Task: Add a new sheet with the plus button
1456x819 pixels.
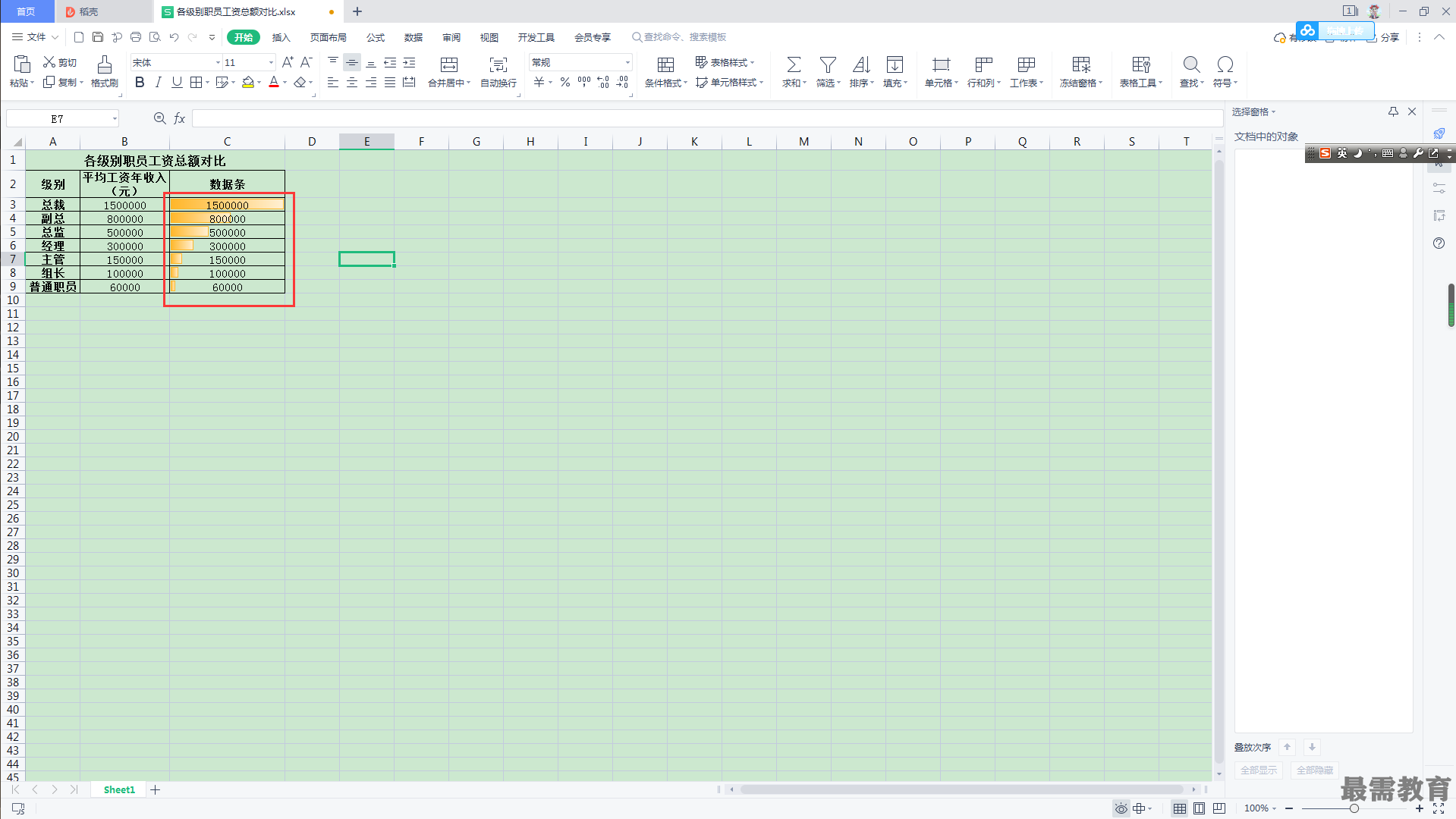Action: coord(155,789)
